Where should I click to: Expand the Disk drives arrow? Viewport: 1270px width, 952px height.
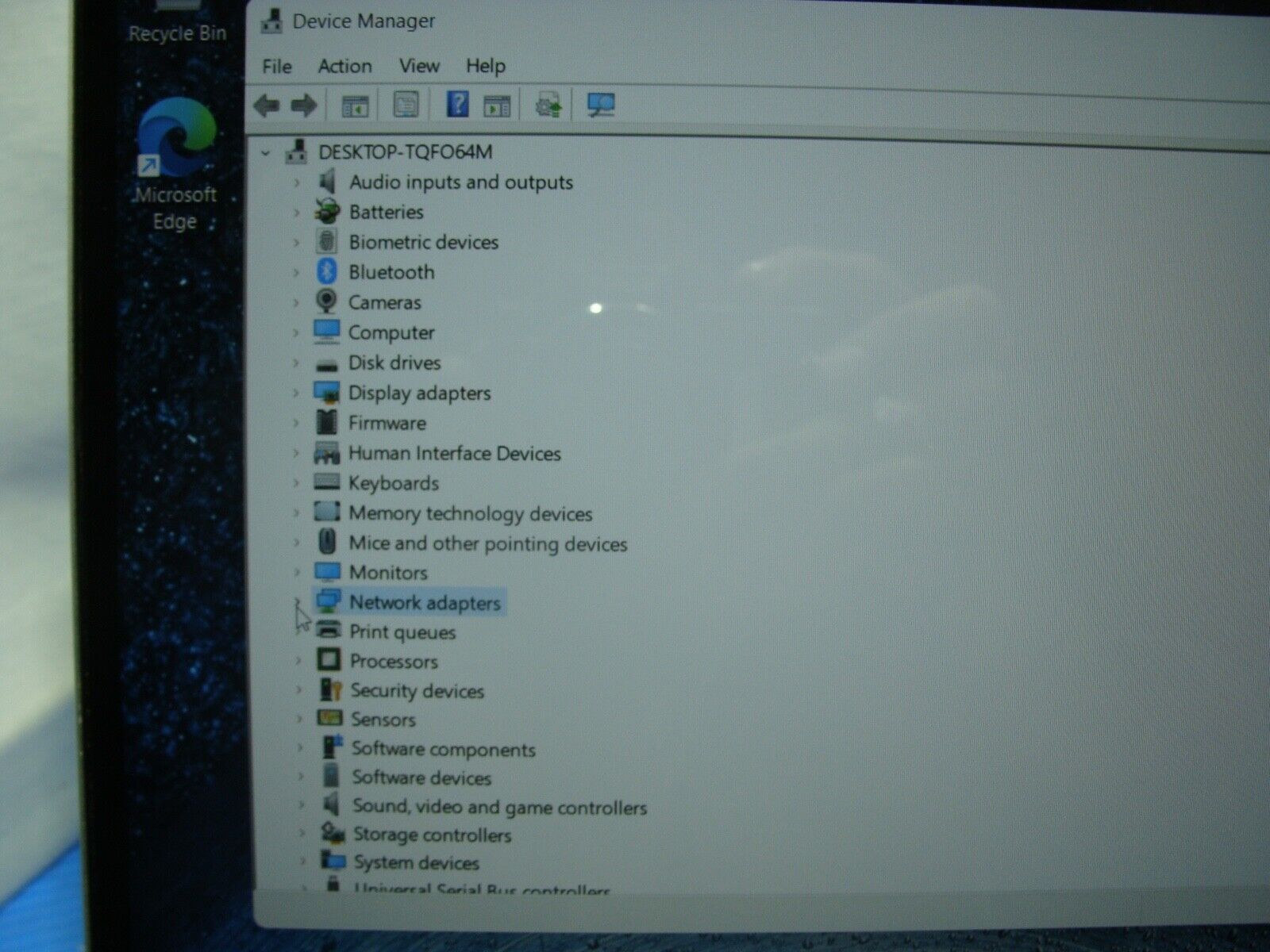[296, 363]
